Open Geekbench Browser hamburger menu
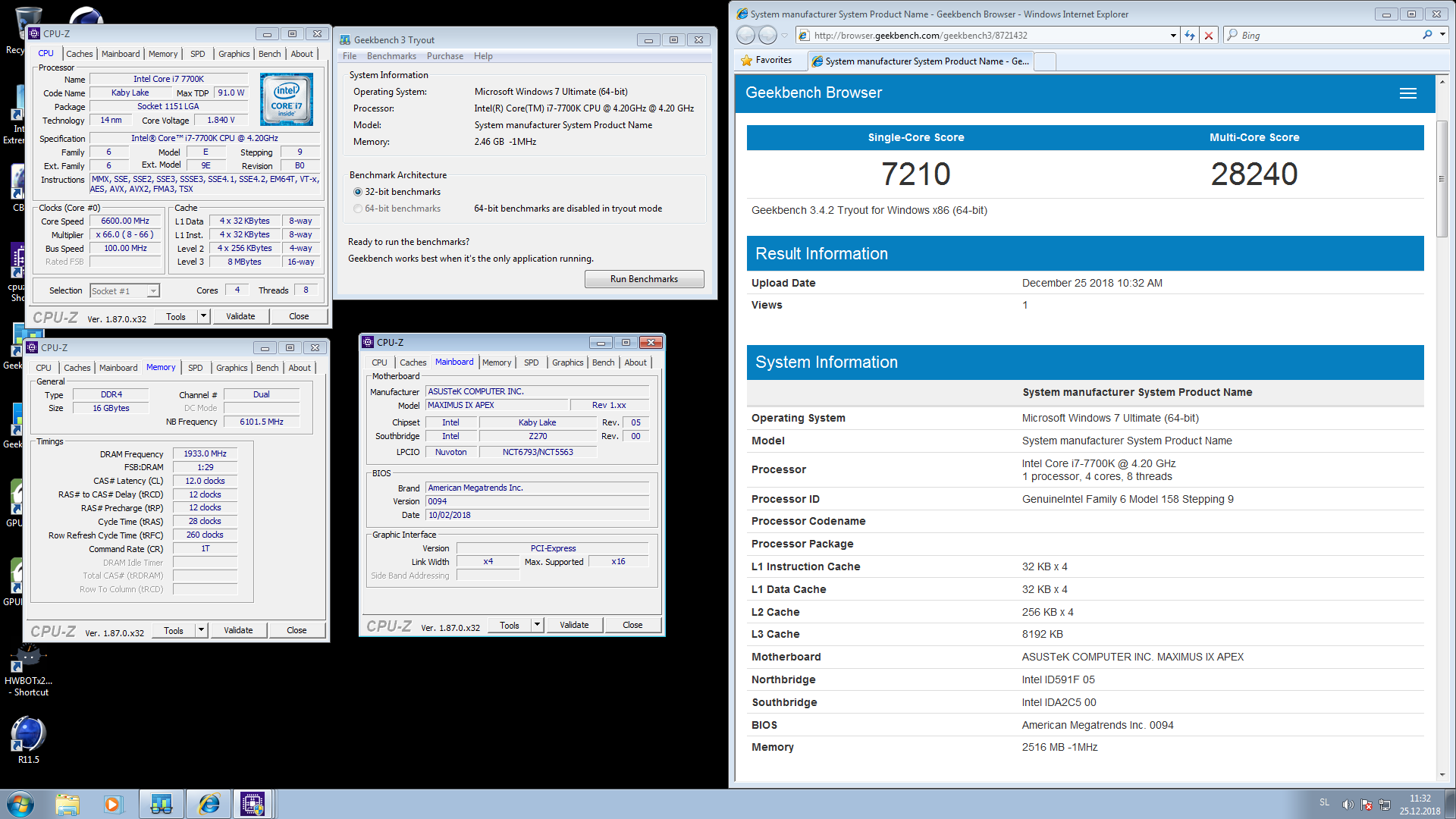This screenshot has width=1456, height=819. tap(1407, 93)
